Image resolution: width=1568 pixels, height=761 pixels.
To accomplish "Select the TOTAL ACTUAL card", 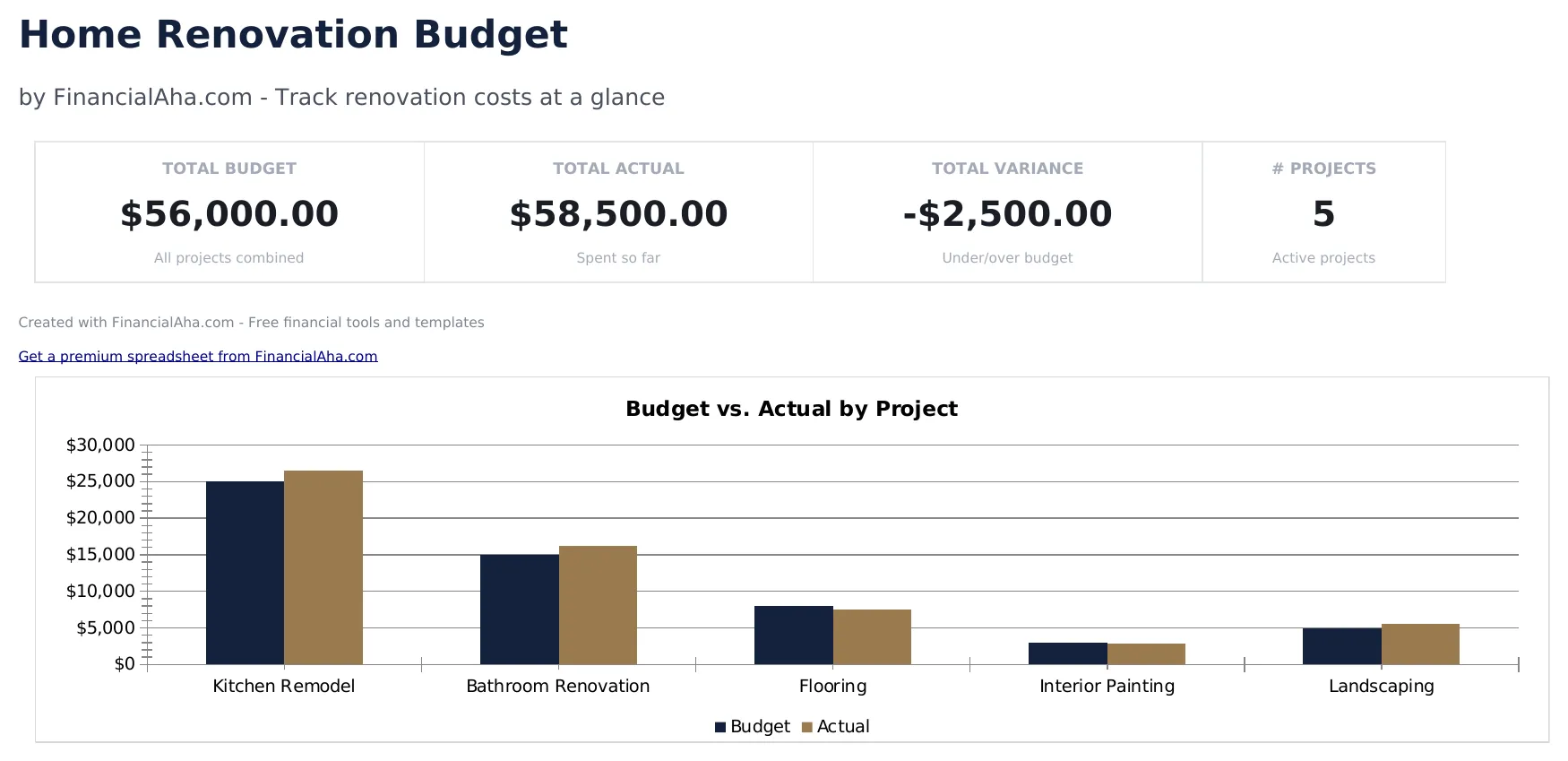I will (617, 212).
